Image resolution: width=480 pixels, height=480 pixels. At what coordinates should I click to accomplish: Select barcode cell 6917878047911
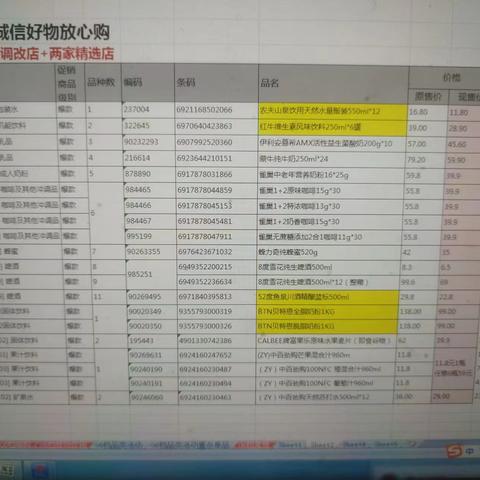[217, 236]
